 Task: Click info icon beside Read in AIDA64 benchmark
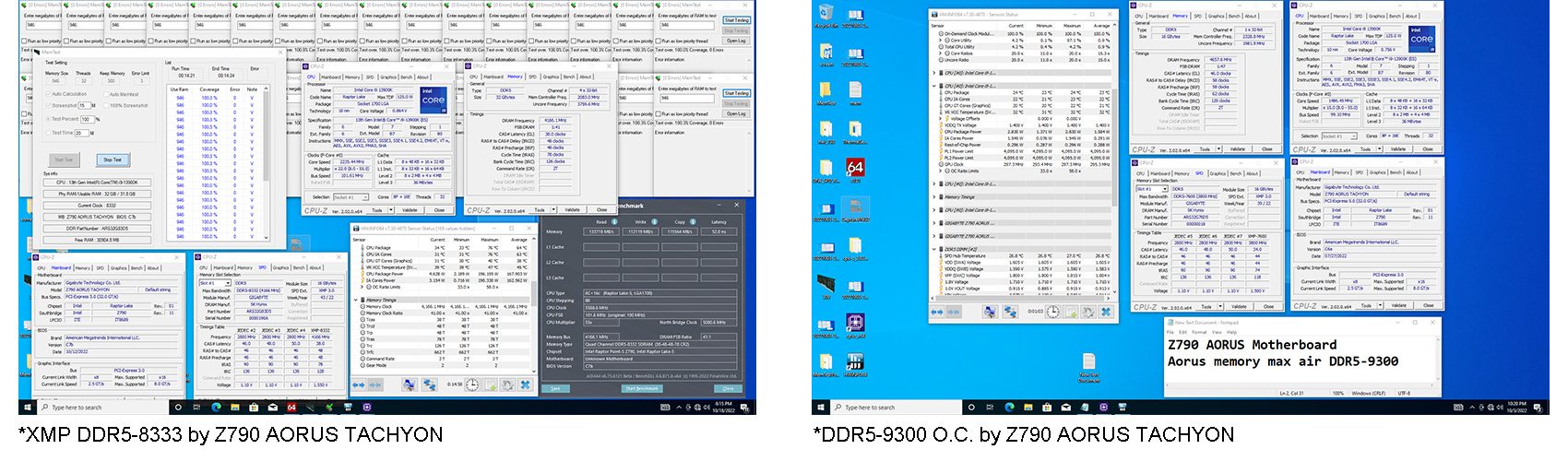point(614,222)
